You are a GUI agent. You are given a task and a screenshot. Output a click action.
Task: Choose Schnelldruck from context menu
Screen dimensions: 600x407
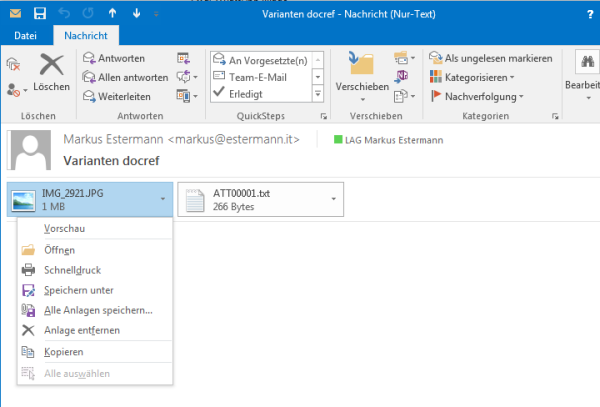coord(95,270)
